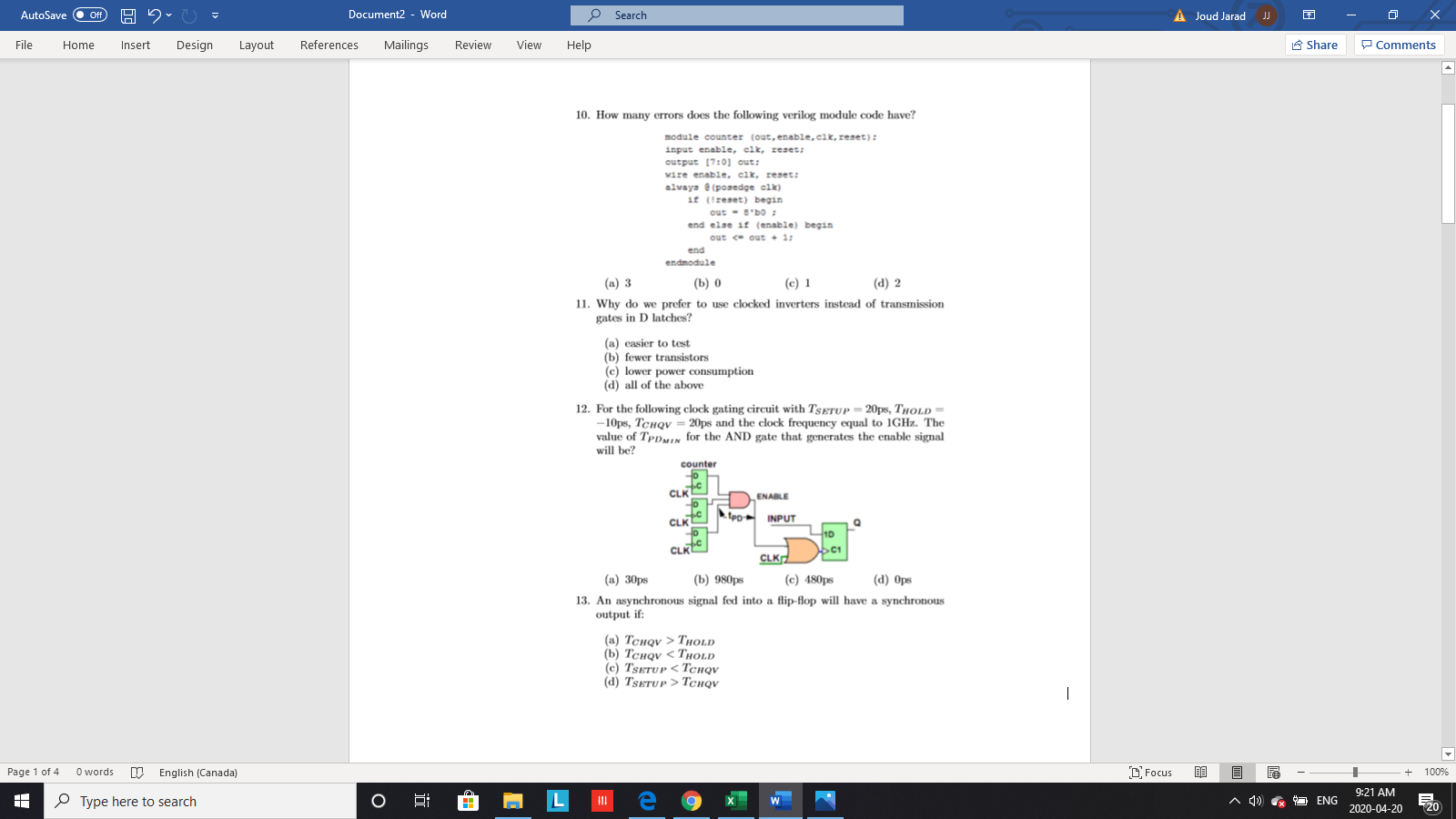Click the Share button
The height and width of the screenshot is (819, 1456).
coord(1315,44)
